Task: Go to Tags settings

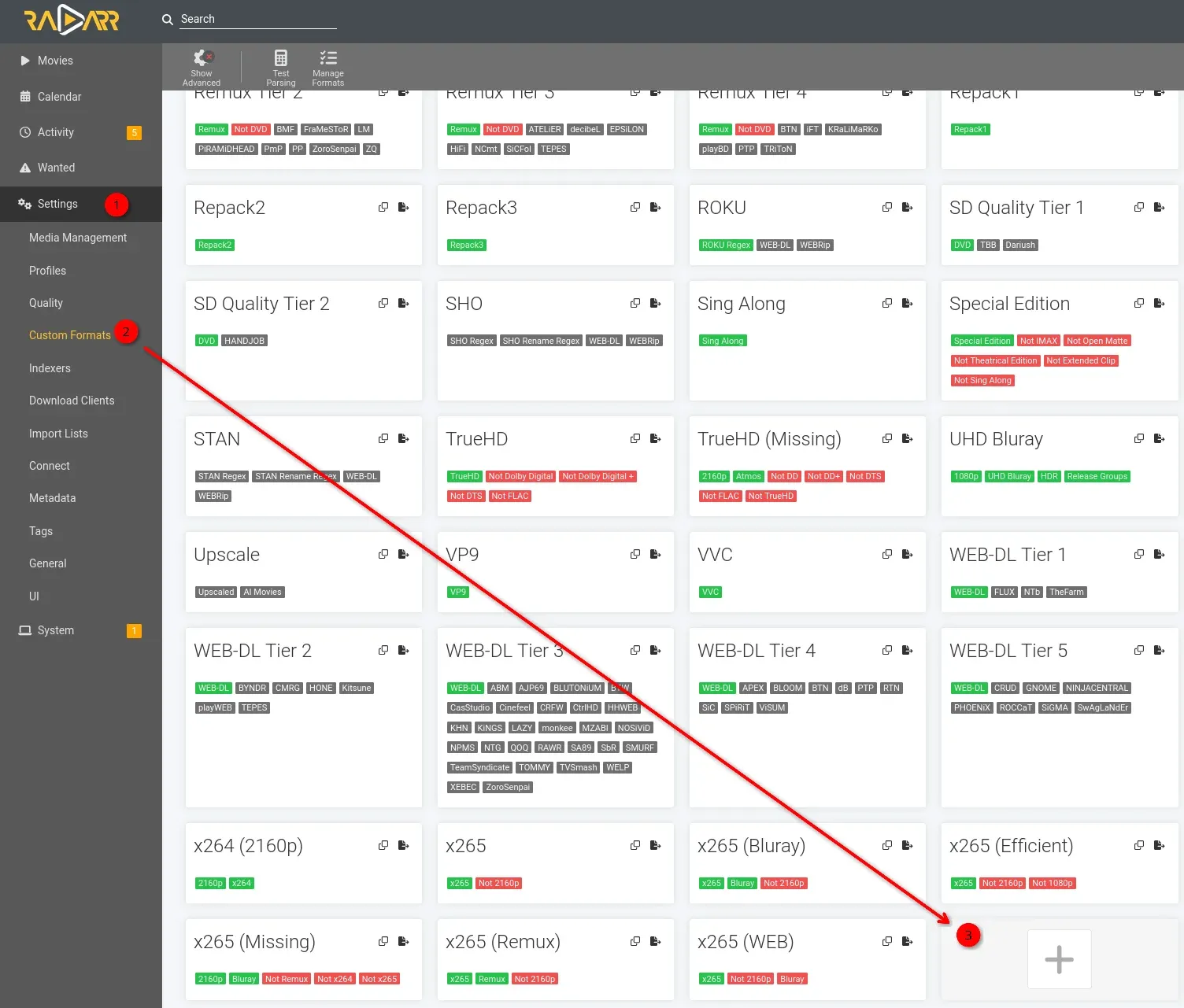Action: tap(41, 531)
